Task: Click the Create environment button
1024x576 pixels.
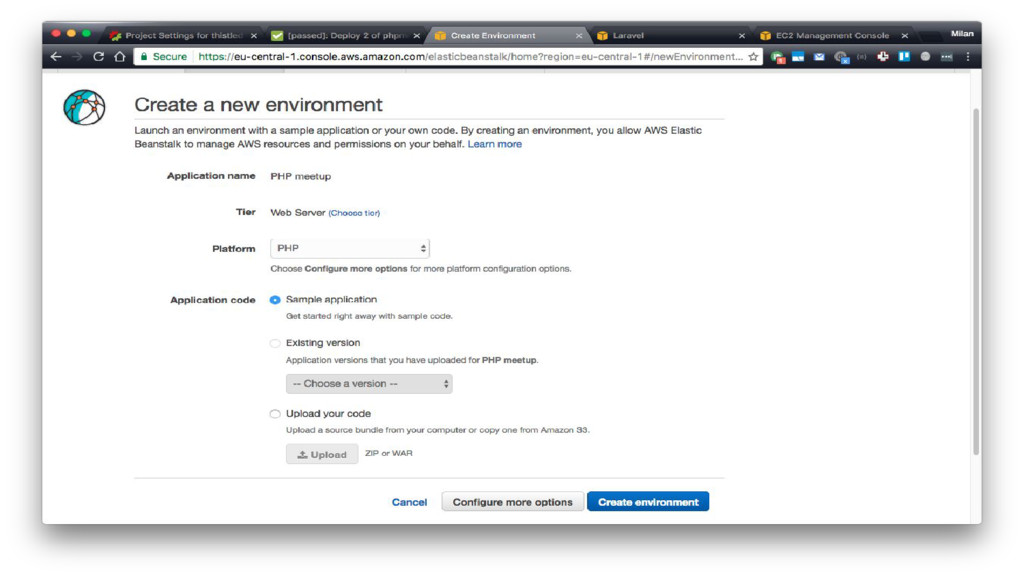Action: tap(648, 502)
